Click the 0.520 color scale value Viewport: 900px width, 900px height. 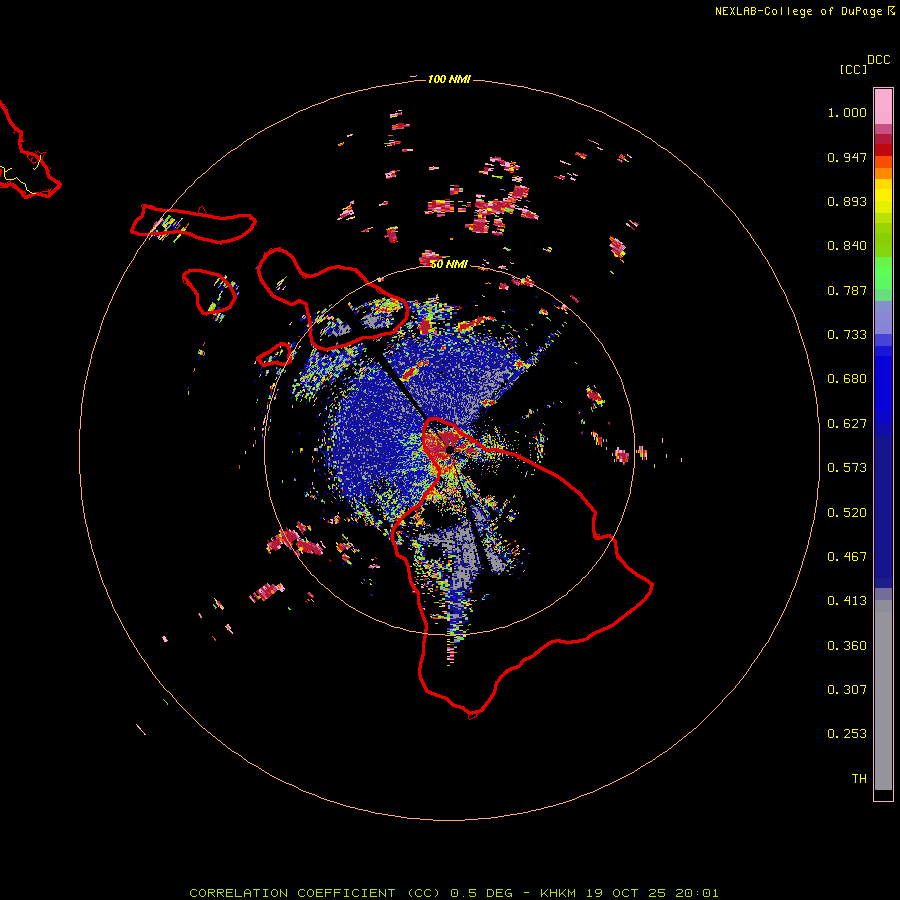click(847, 513)
